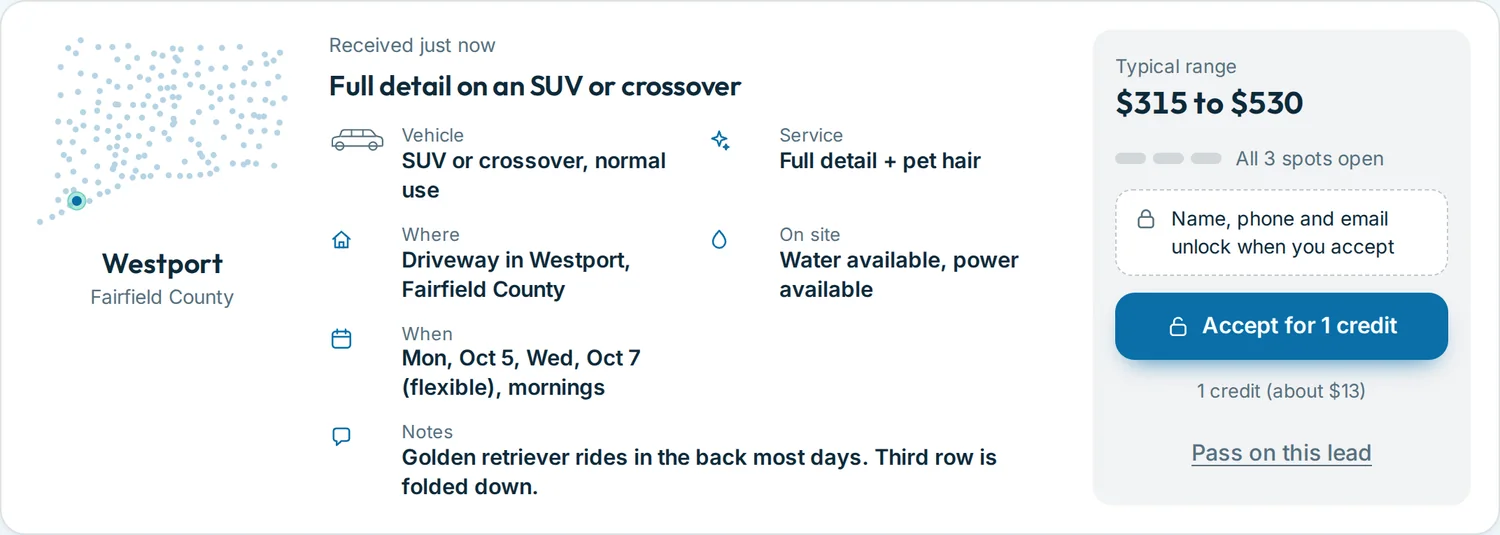
Task: Click the sparkle icon beside Service
Action: click(720, 140)
